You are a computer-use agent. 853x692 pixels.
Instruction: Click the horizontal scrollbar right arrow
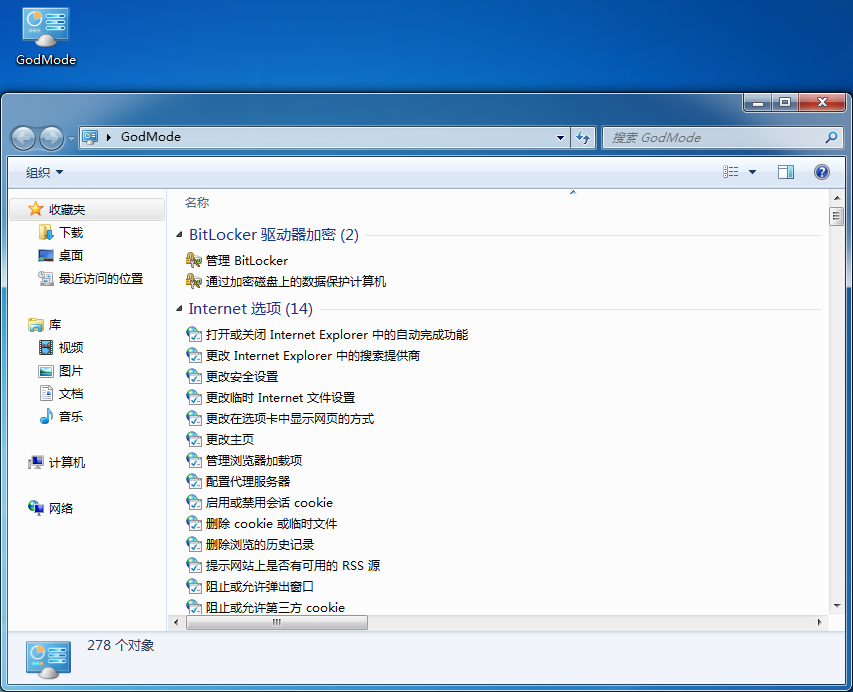pos(819,622)
